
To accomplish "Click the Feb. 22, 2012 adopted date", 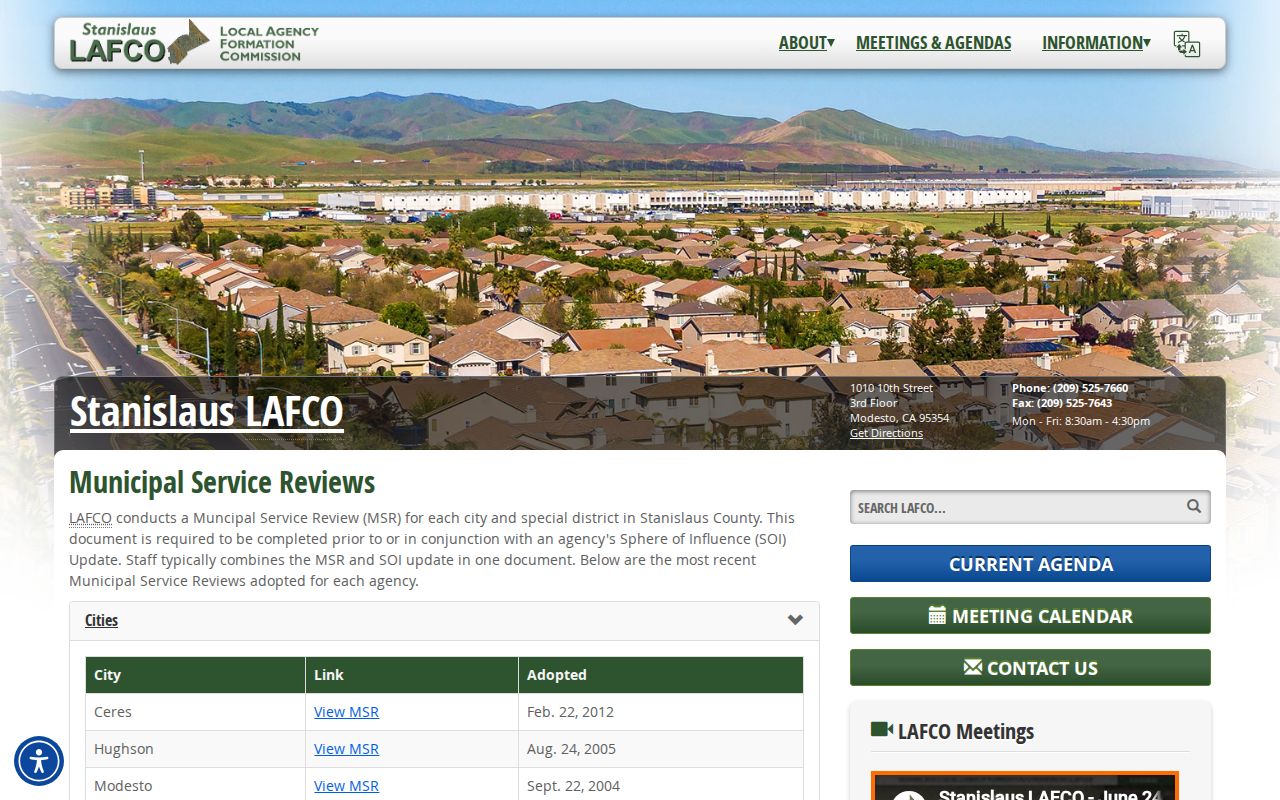I will point(570,712).
